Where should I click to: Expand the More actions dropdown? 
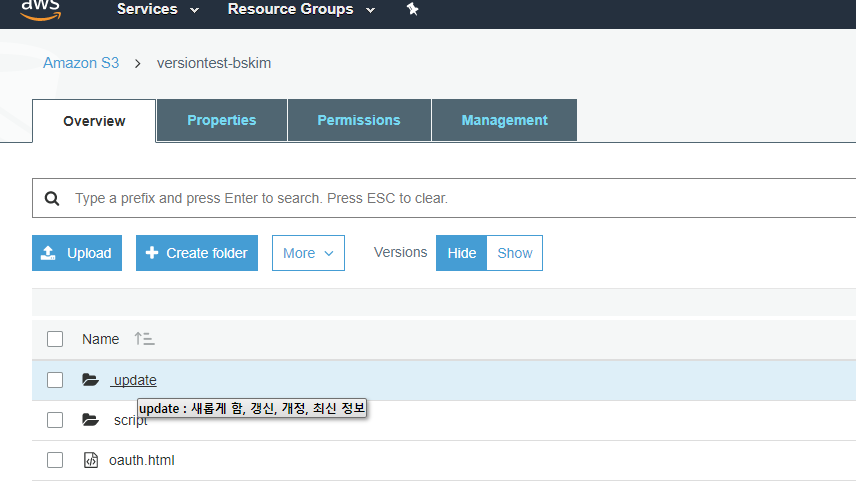tap(308, 253)
